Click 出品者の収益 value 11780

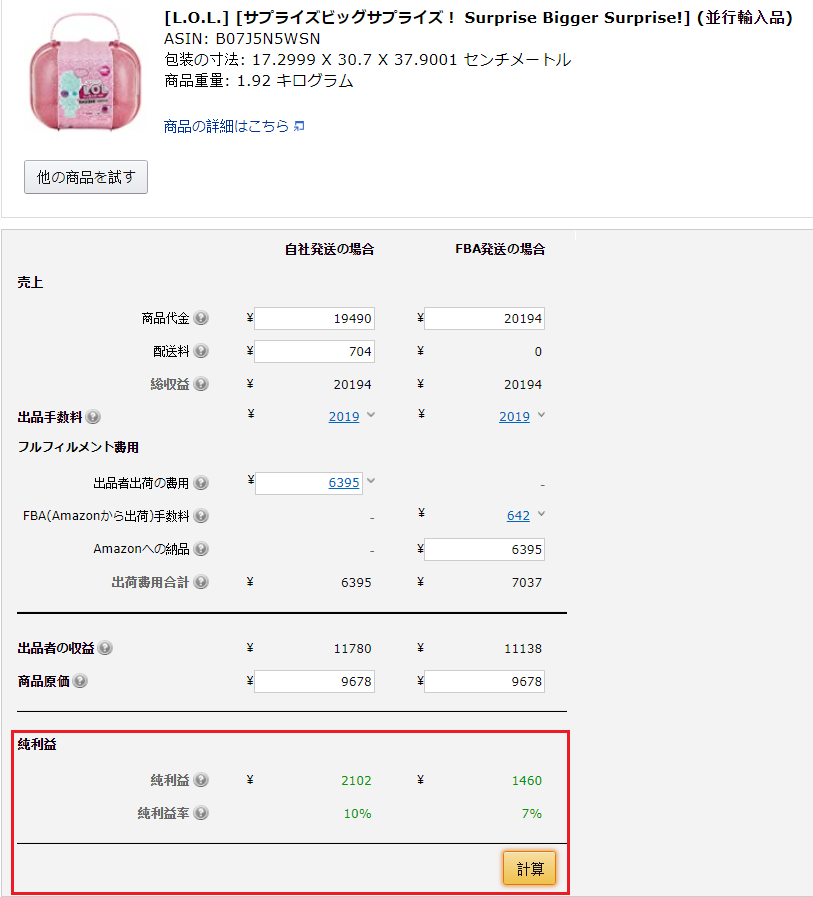(352, 649)
